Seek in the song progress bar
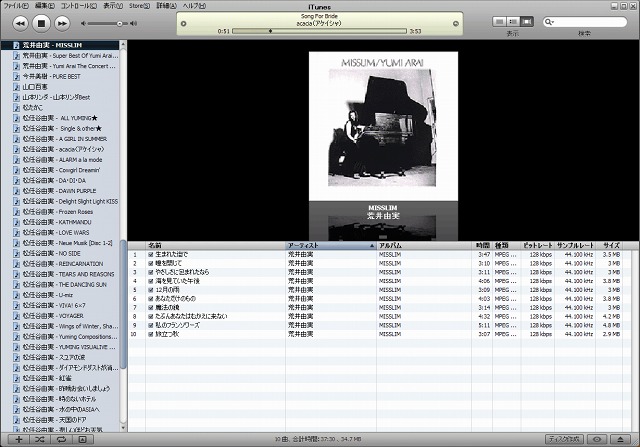This screenshot has width=640, height=447. pos(319,31)
